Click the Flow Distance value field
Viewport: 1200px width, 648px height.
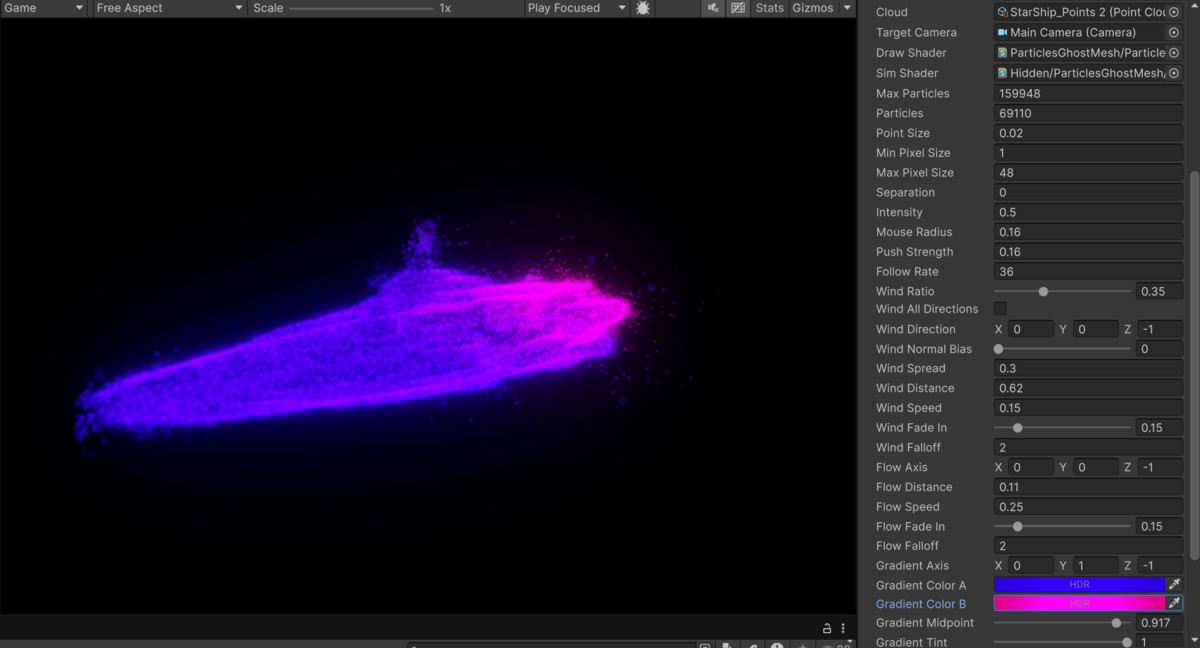[x=1088, y=487]
